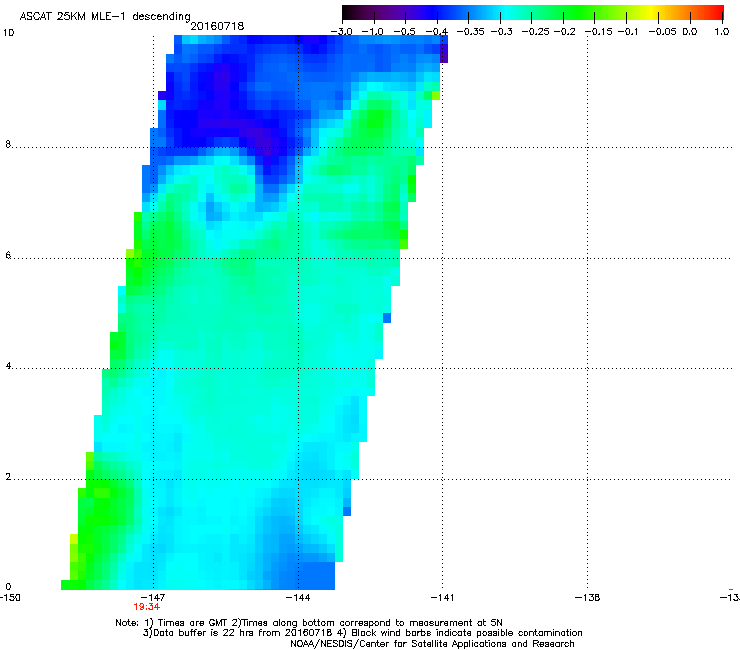Click the yellow-green cell at swath edge near latitude 9

pyautogui.click(x=436, y=95)
